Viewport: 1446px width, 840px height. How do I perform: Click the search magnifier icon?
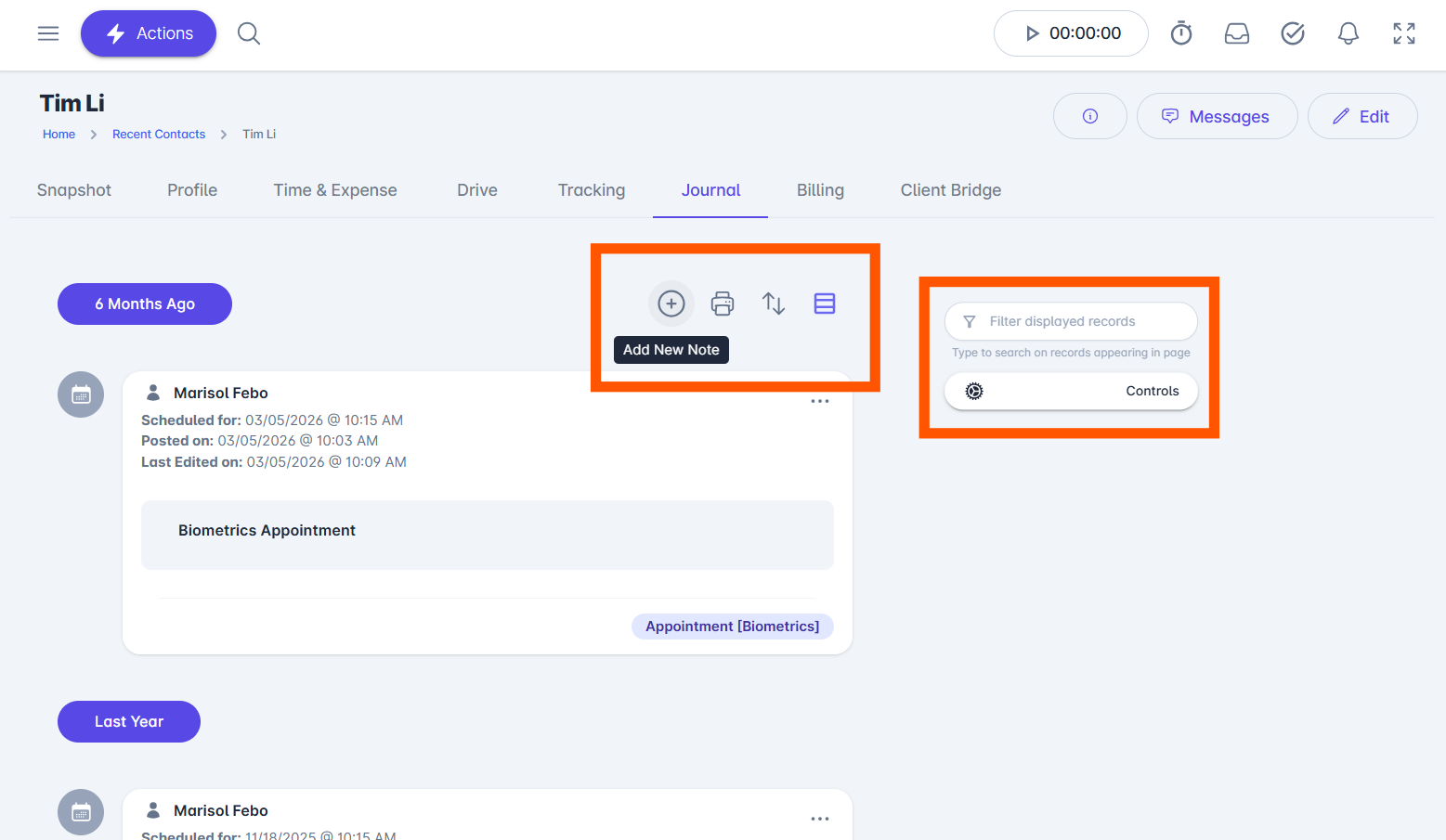pos(249,33)
